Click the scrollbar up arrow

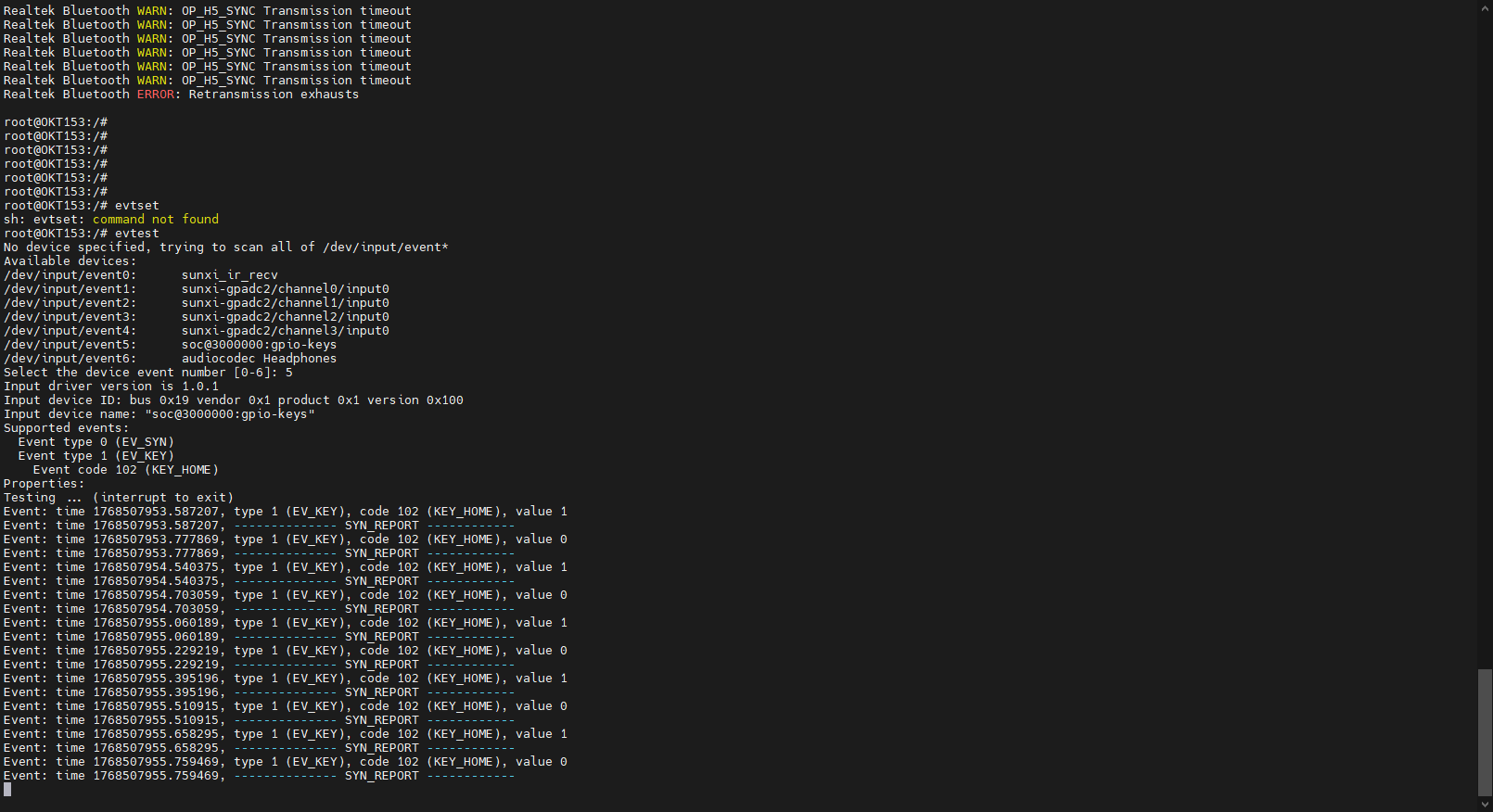(x=1485, y=8)
